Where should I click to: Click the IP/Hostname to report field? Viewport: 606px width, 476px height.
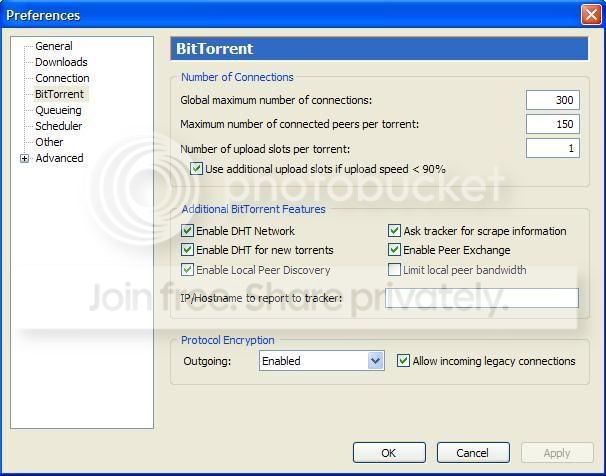click(x=482, y=298)
